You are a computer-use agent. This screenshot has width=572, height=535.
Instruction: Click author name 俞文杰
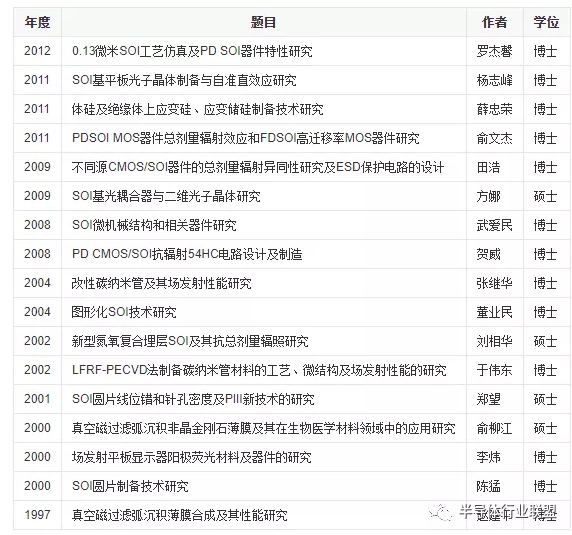494,138
